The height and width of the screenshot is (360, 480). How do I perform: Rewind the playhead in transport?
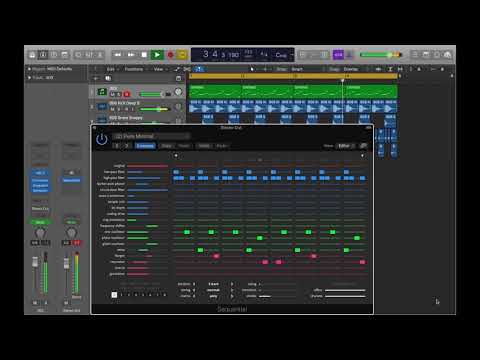(x=117, y=55)
